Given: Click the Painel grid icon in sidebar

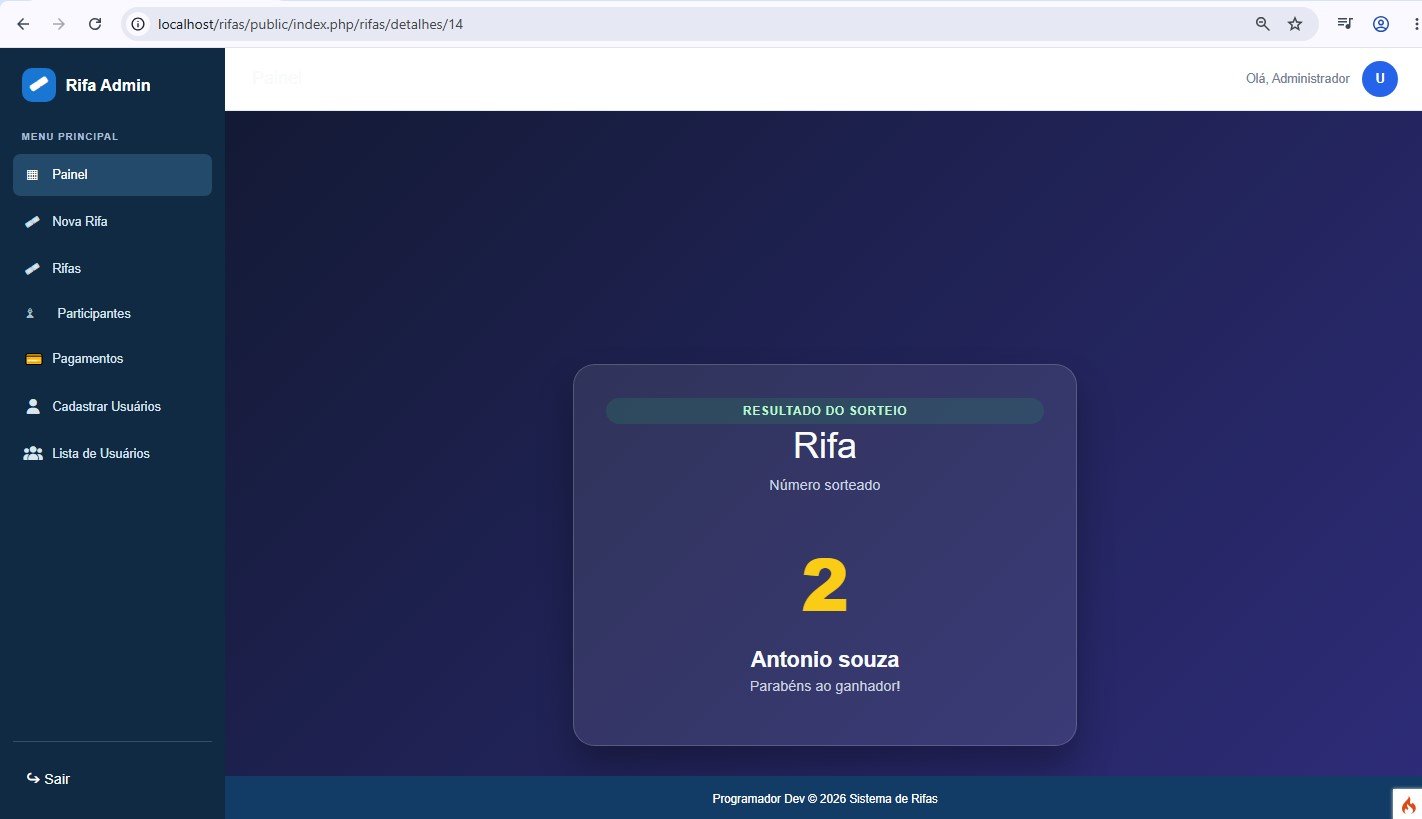Looking at the screenshot, I should tap(32, 175).
